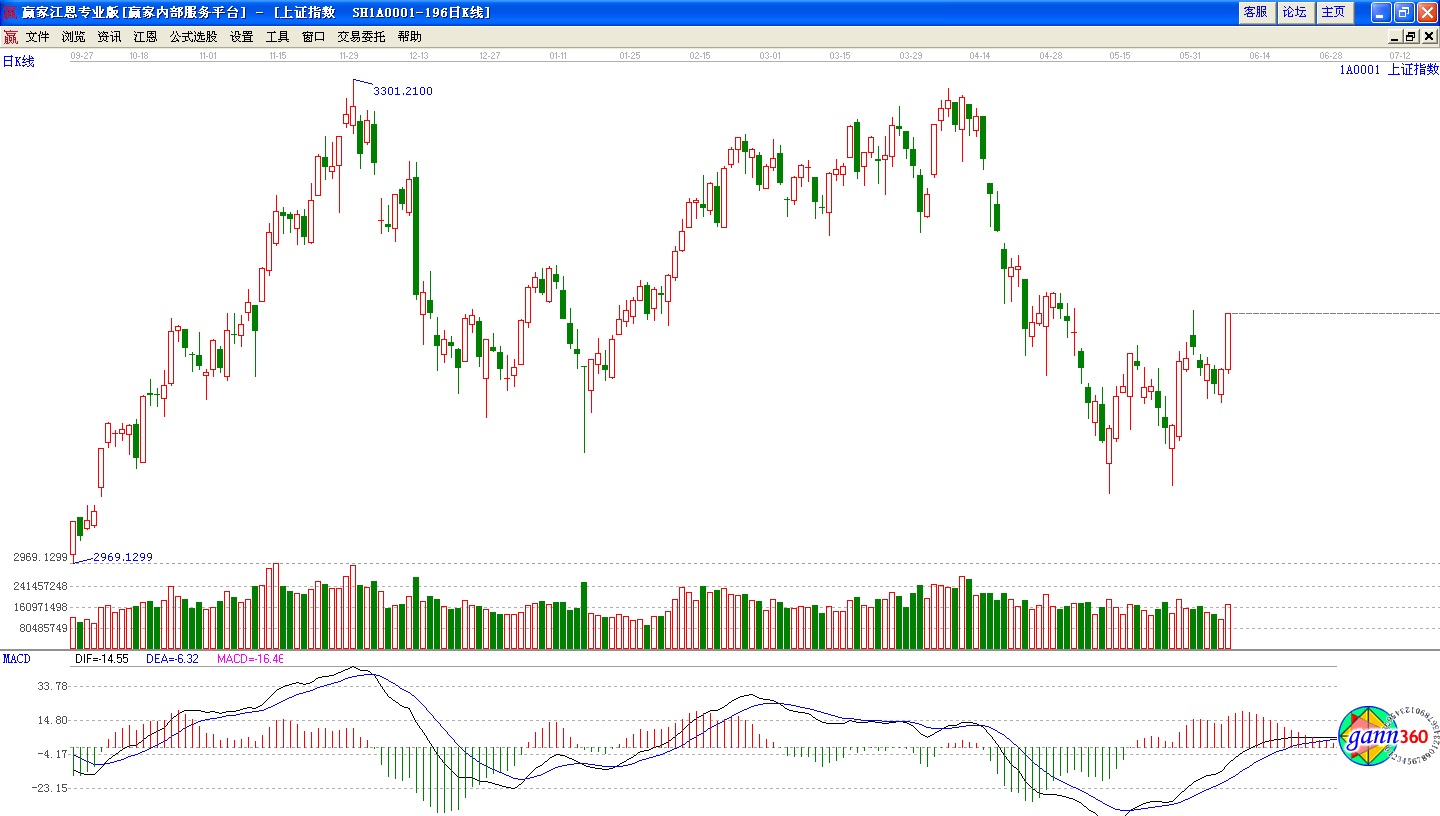Click the 论坛 button
Viewport: 1440px width, 816px height.
pos(1295,12)
